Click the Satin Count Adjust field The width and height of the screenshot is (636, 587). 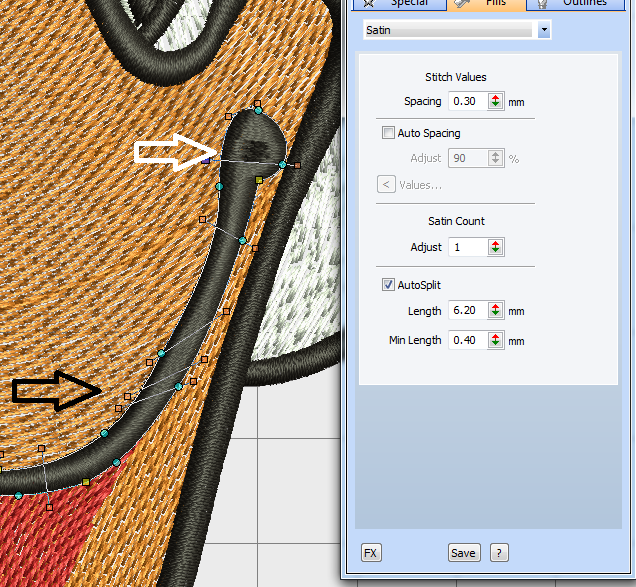[468, 247]
